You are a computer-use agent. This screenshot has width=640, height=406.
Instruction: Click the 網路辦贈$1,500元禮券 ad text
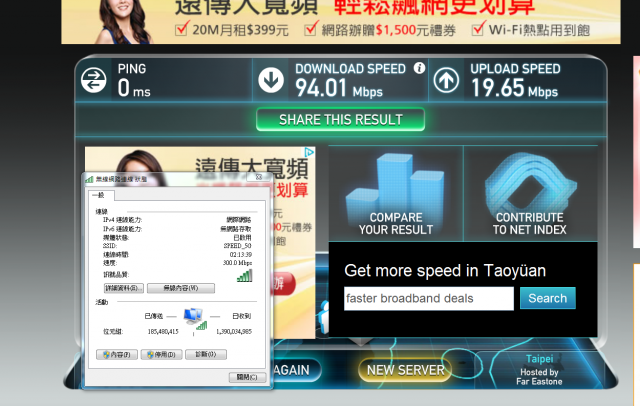(x=389, y=30)
